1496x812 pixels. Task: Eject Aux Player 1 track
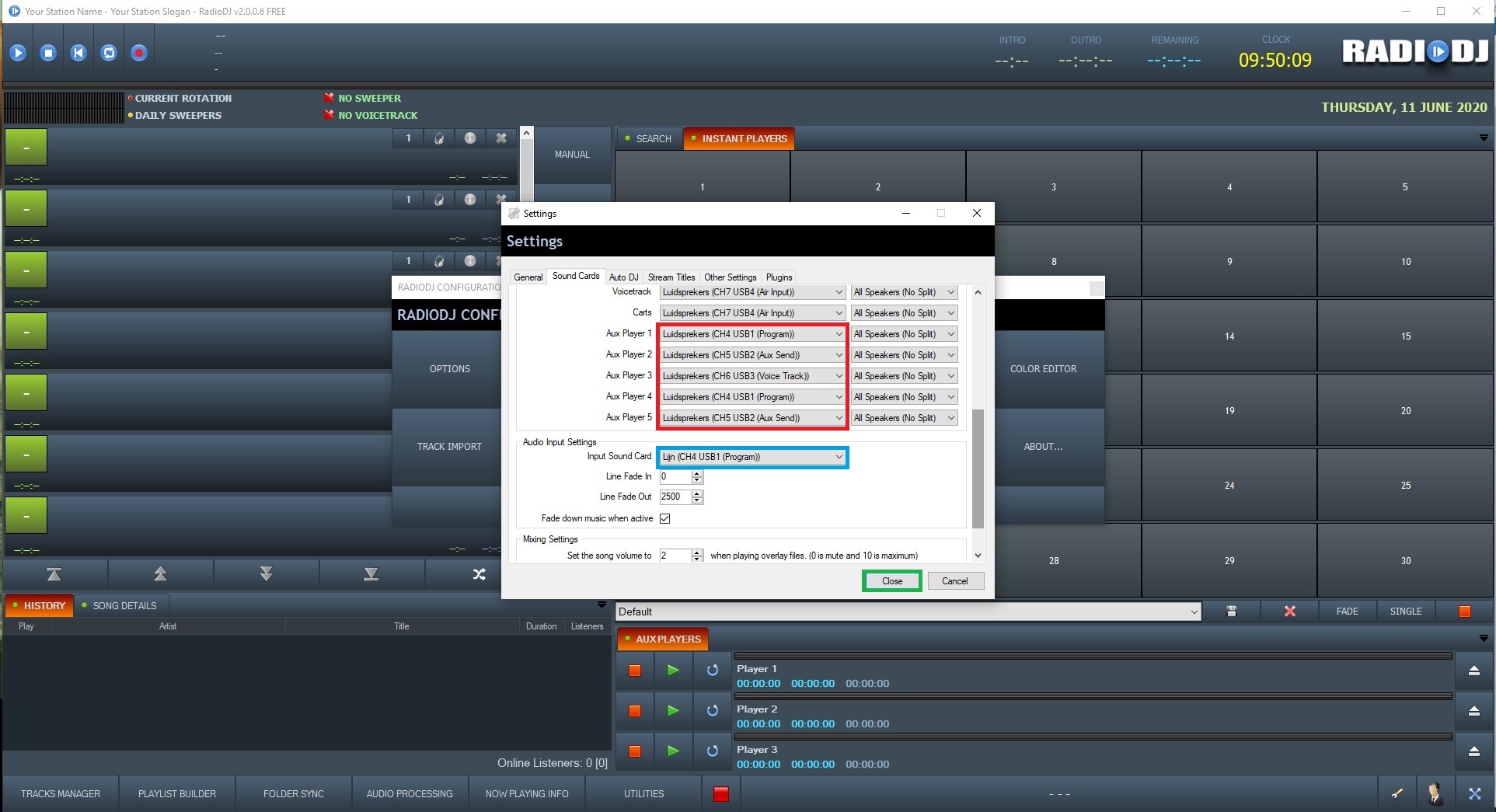tap(1473, 671)
